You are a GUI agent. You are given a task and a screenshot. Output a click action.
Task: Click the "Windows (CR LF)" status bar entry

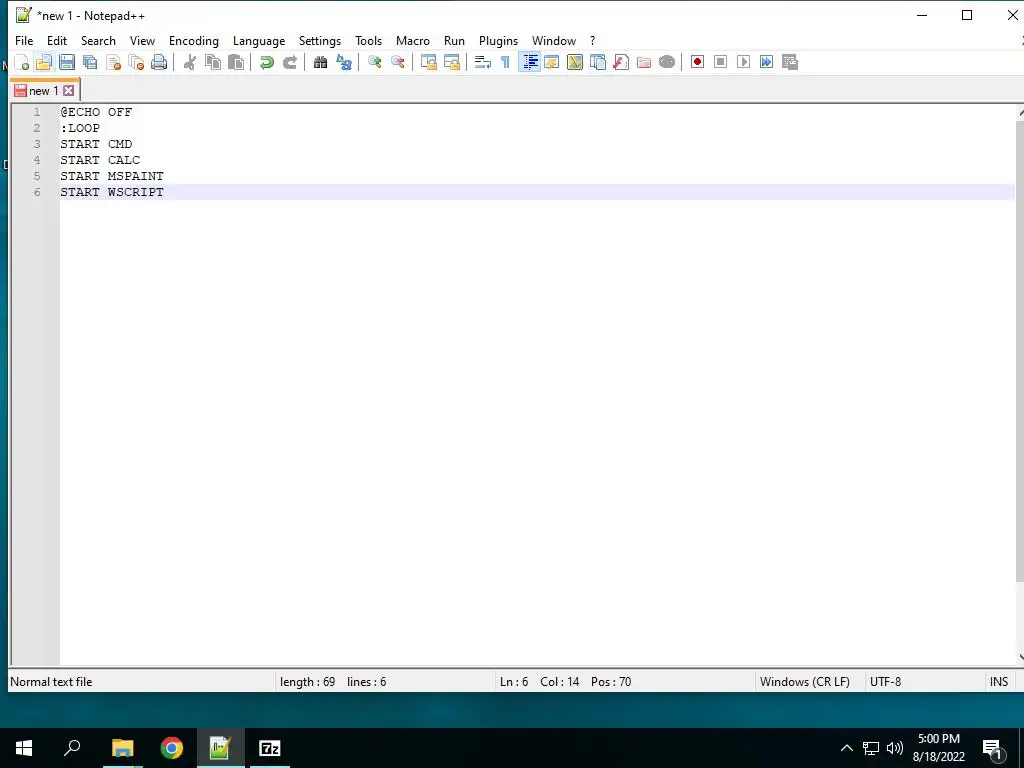point(805,682)
